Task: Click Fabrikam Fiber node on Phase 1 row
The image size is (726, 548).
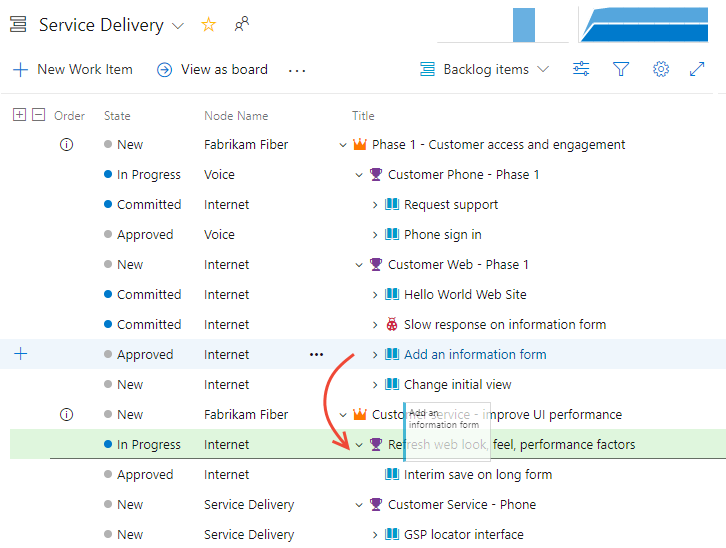Action: point(246,145)
